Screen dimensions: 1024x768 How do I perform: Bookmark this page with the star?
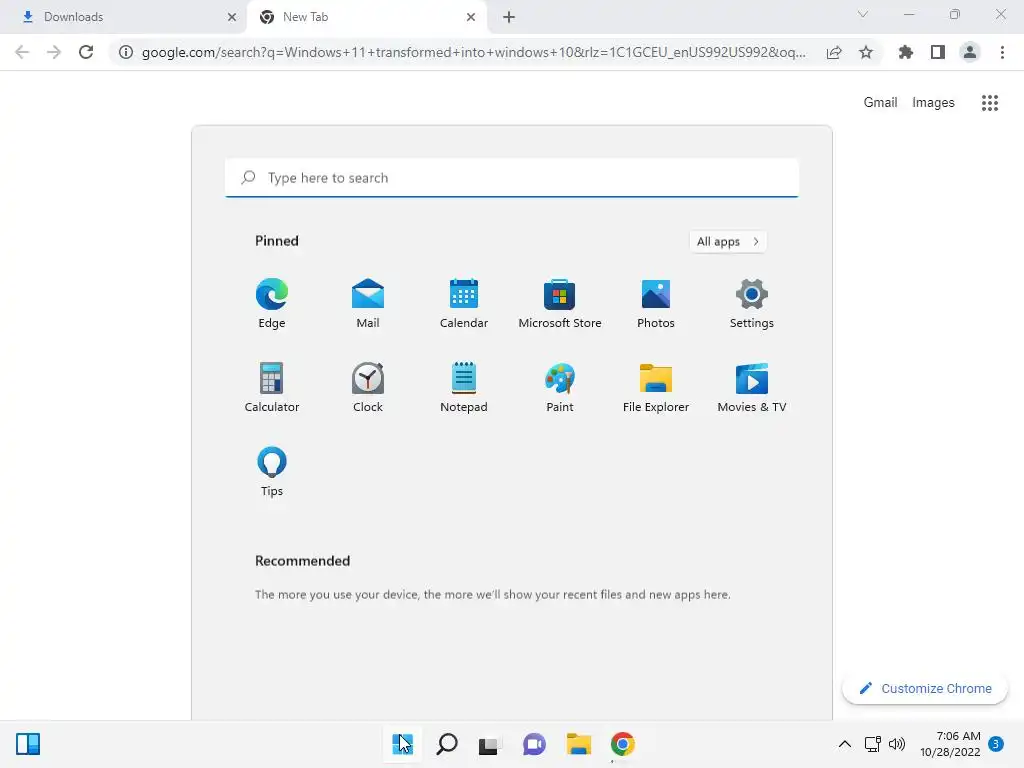point(866,52)
